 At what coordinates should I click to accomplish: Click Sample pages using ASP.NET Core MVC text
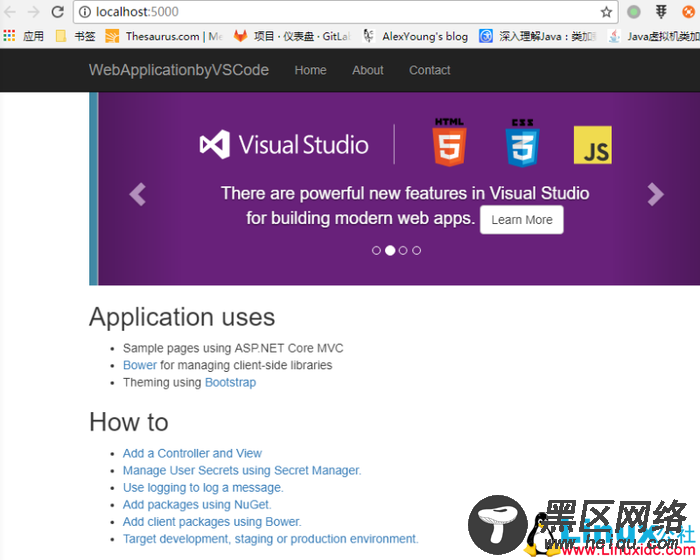tap(233, 348)
